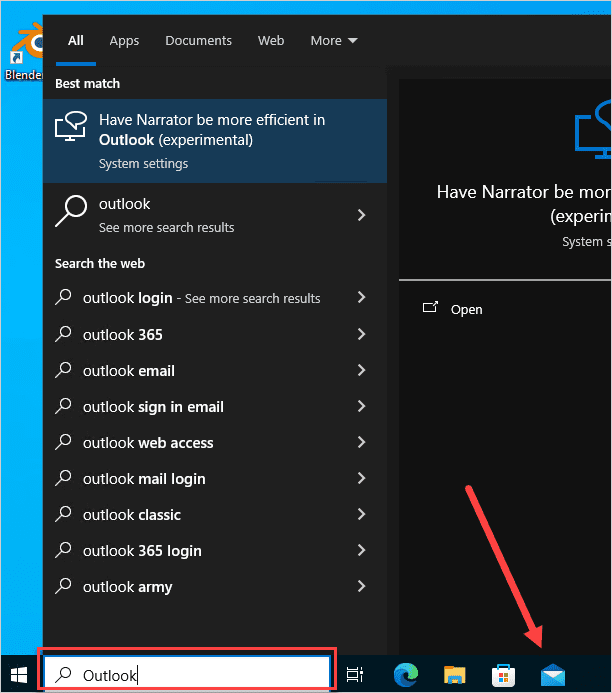Expand the 'outlook' See more search results chevron
Image resolution: width=612 pixels, height=693 pixels.
click(361, 215)
